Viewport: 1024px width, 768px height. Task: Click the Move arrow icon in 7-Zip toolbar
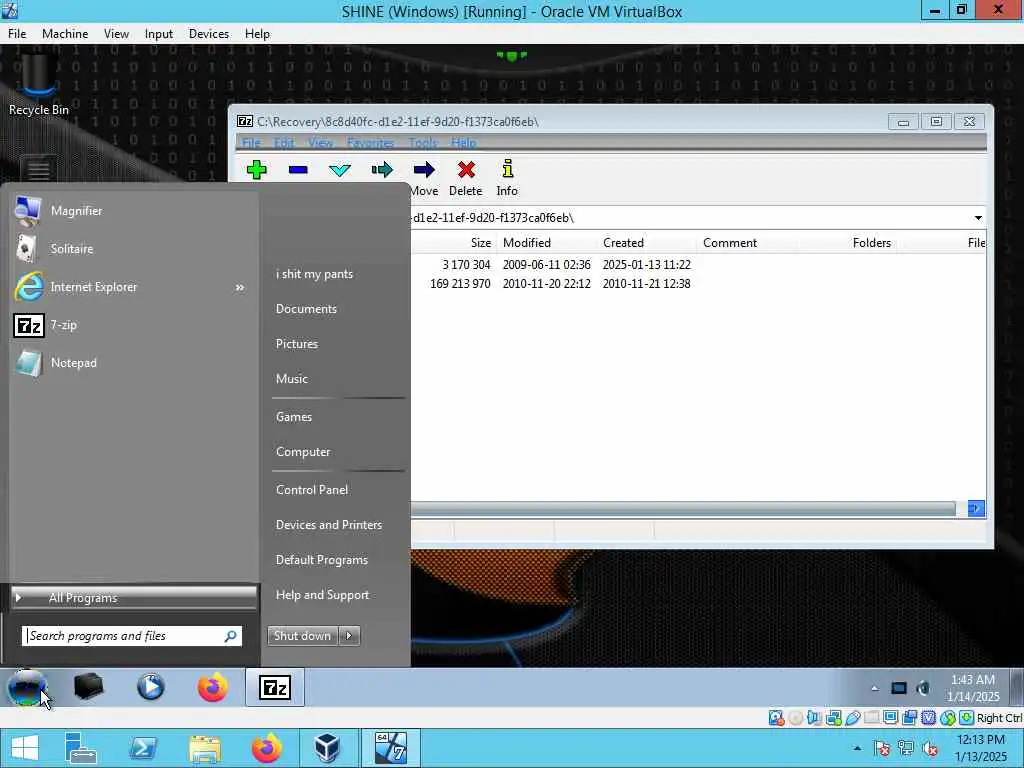(424, 170)
